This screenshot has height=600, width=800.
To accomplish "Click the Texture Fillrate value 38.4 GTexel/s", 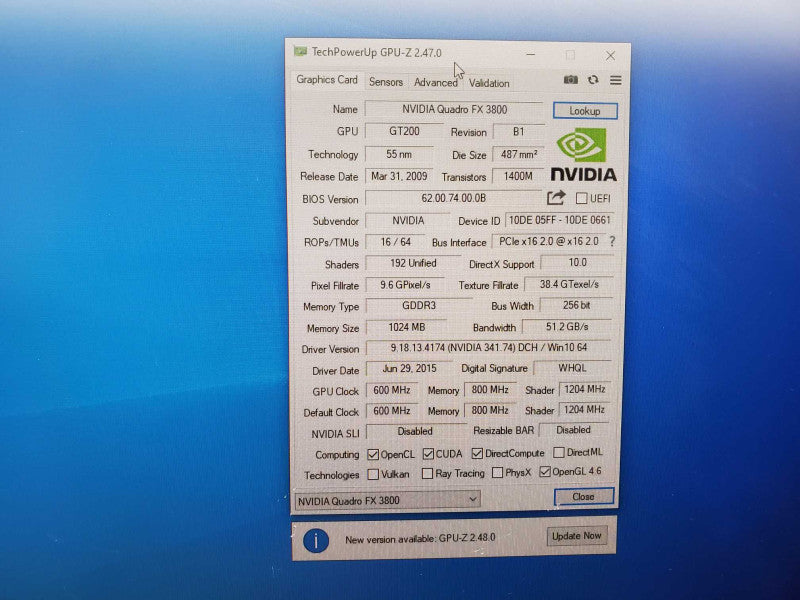I will (569, 284).
